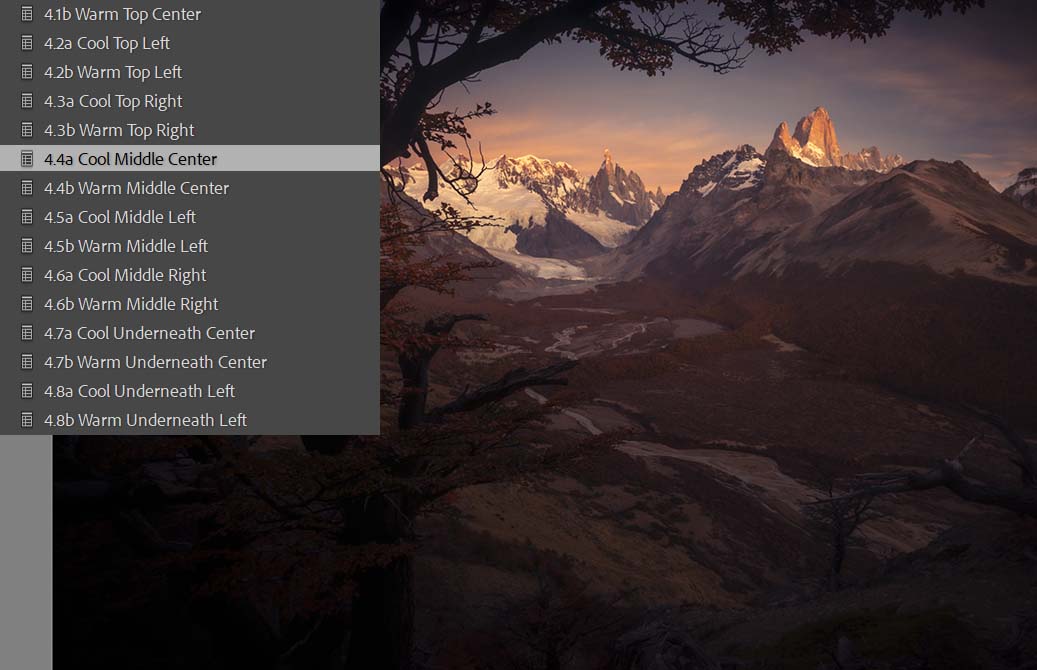Image resolution: width=1037 pixels, height=670 pixels.
Task: Select the 4.4b Warm Middle Center preset
Action: pos(136,188)
